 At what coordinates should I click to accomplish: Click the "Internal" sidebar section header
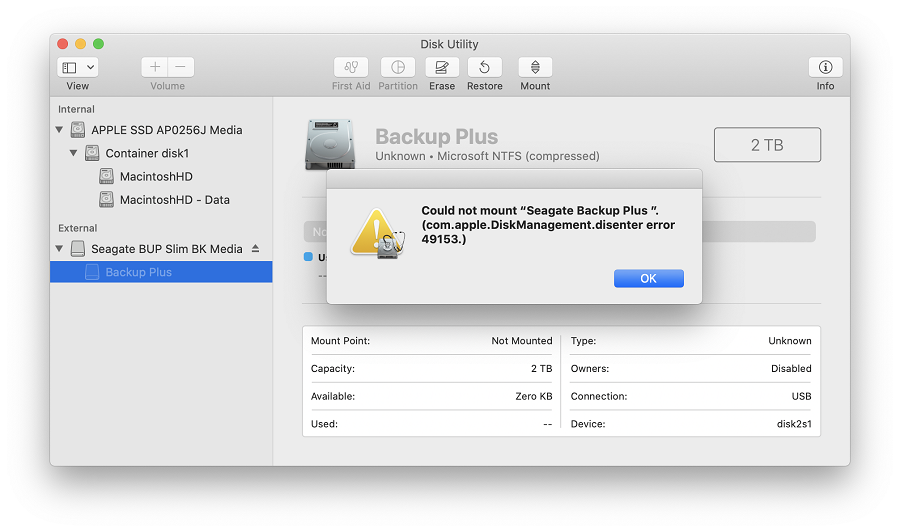[x=76, y=109]
